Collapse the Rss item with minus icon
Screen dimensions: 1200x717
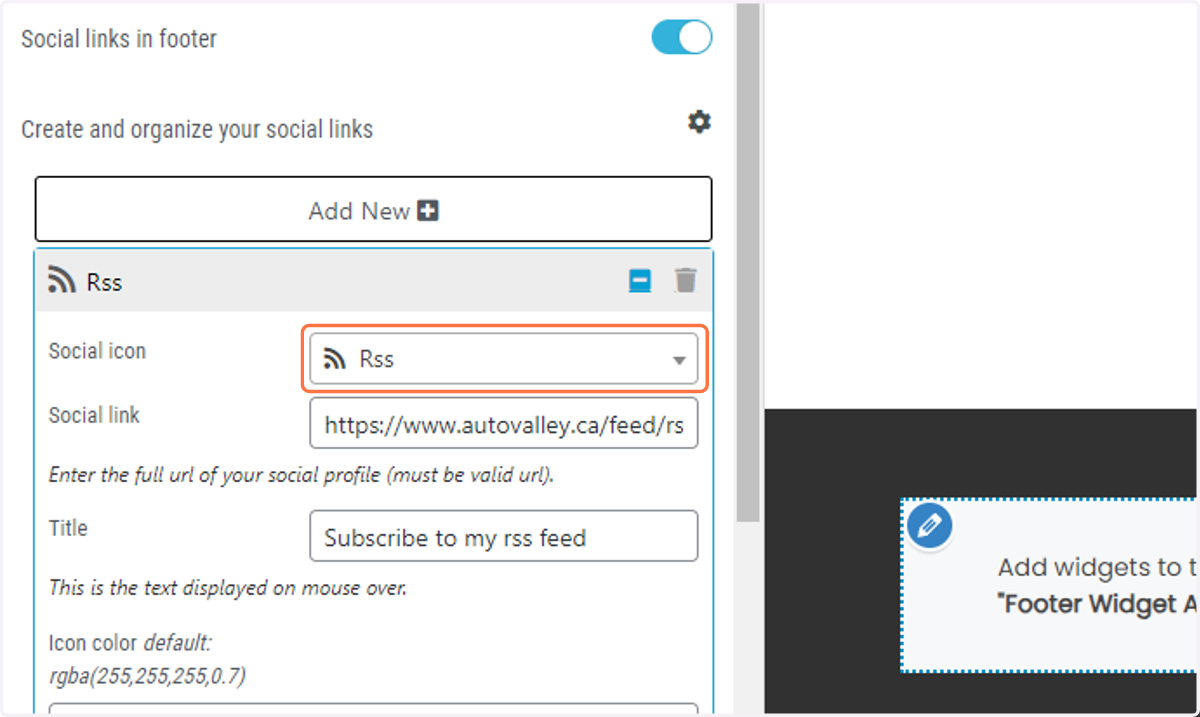point(640,281)
